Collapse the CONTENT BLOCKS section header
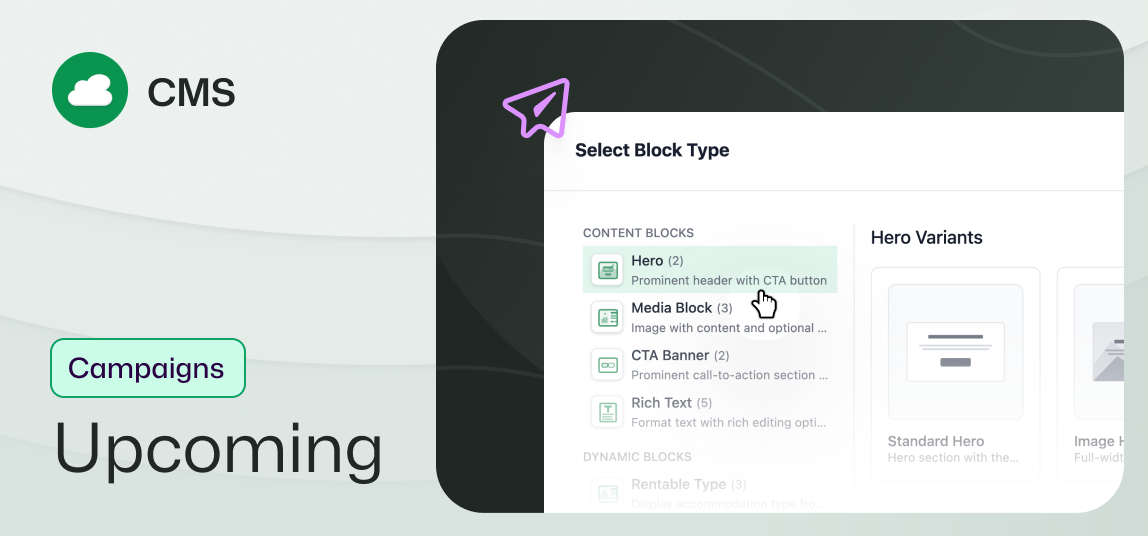The image size is (1148, 536). (638, 233)
